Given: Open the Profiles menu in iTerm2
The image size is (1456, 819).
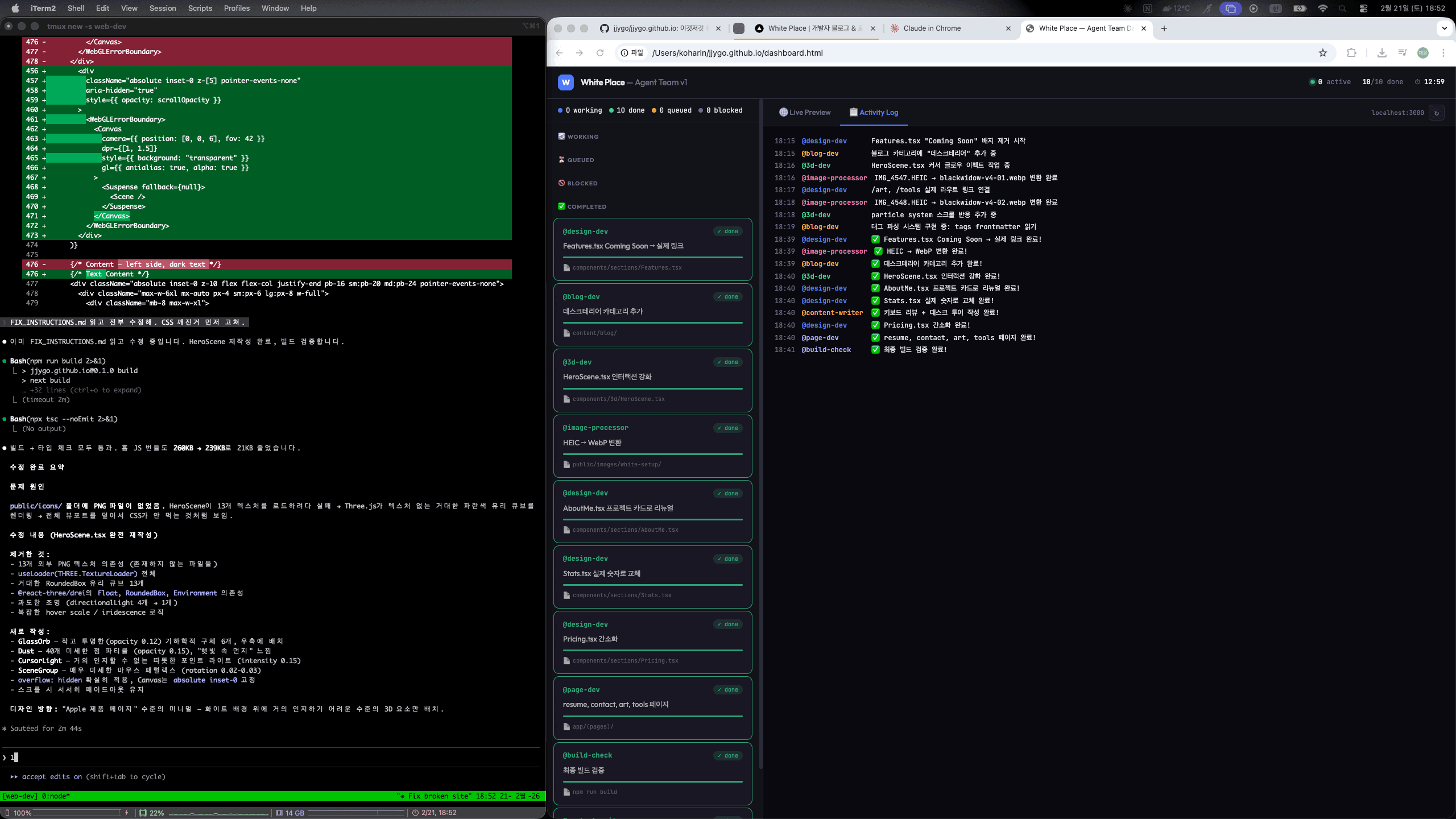Looking at the screenshot, I should 237,9.
